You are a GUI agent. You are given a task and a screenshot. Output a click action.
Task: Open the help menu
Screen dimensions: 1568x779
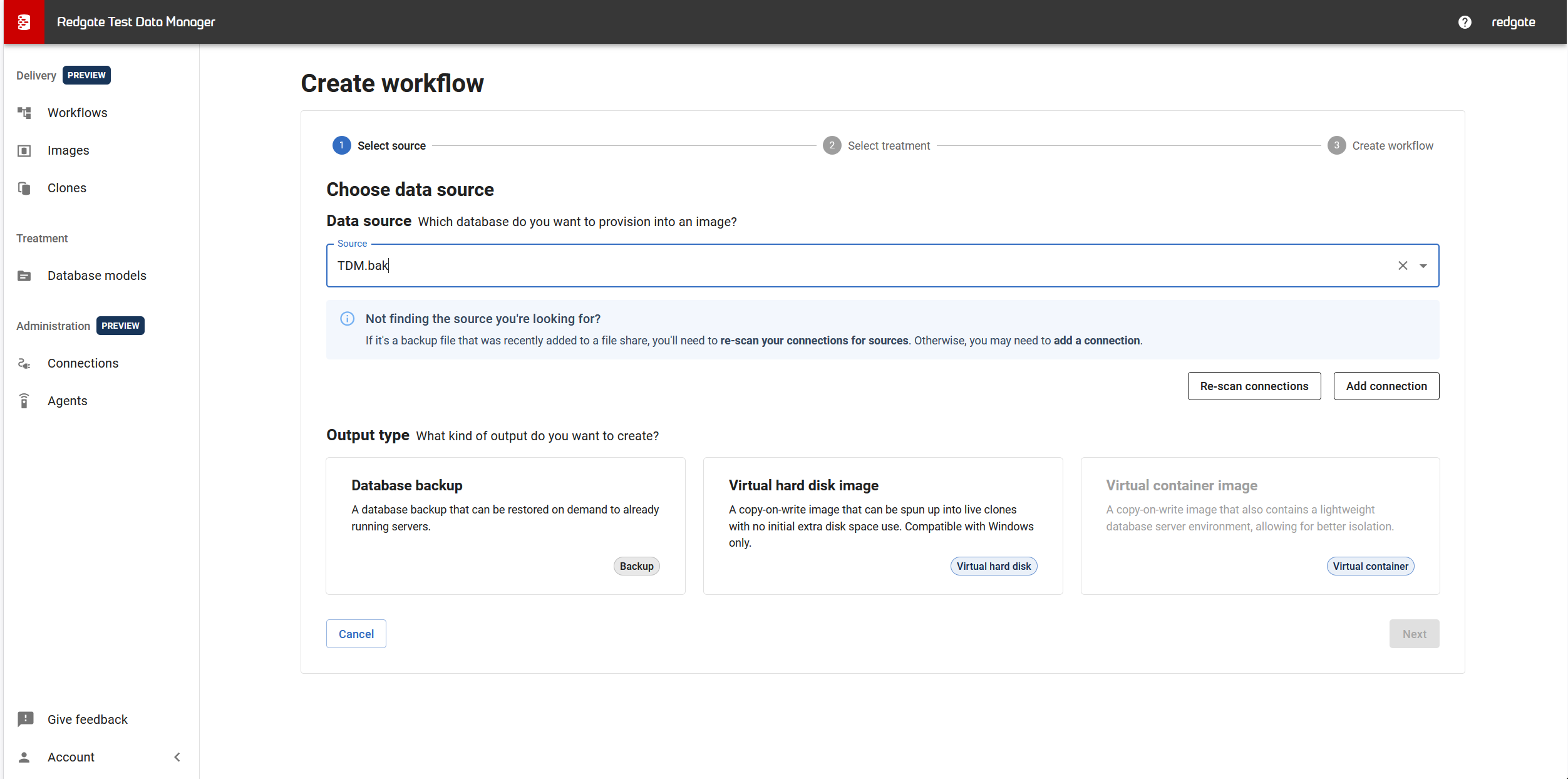click(x=1465, y=22)
